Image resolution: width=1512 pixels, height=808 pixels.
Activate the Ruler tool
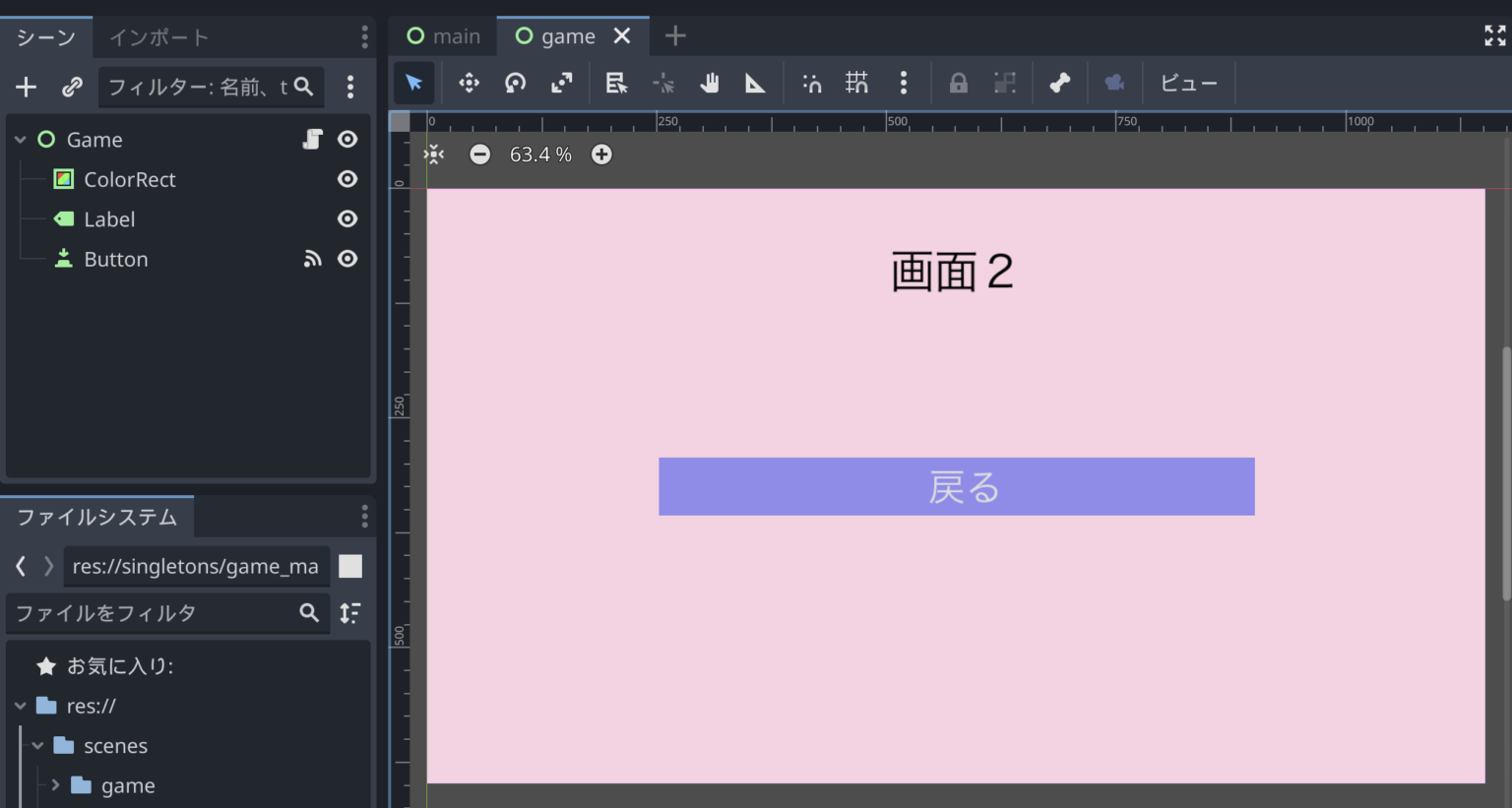[x=755, y=83]
